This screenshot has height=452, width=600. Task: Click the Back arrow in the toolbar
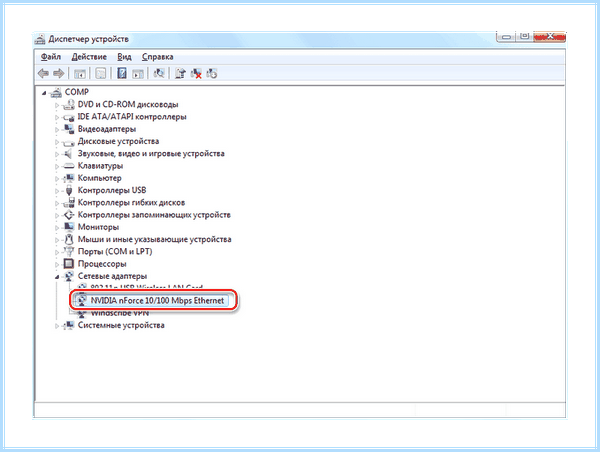click(x=43, y=73)
